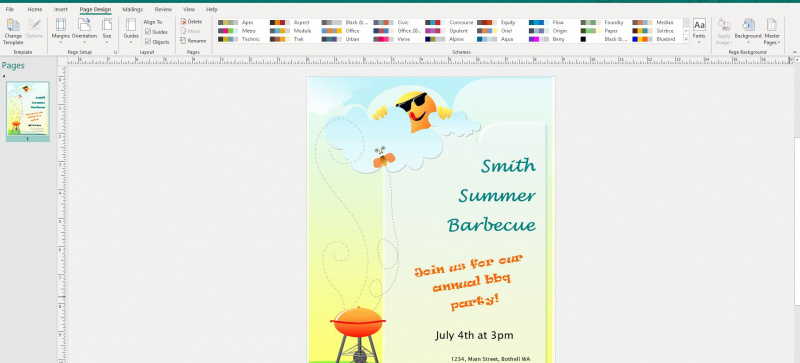The image size is (800, 363).
Task: Apply the Metro color scheme
Action: tap(239, 31)
